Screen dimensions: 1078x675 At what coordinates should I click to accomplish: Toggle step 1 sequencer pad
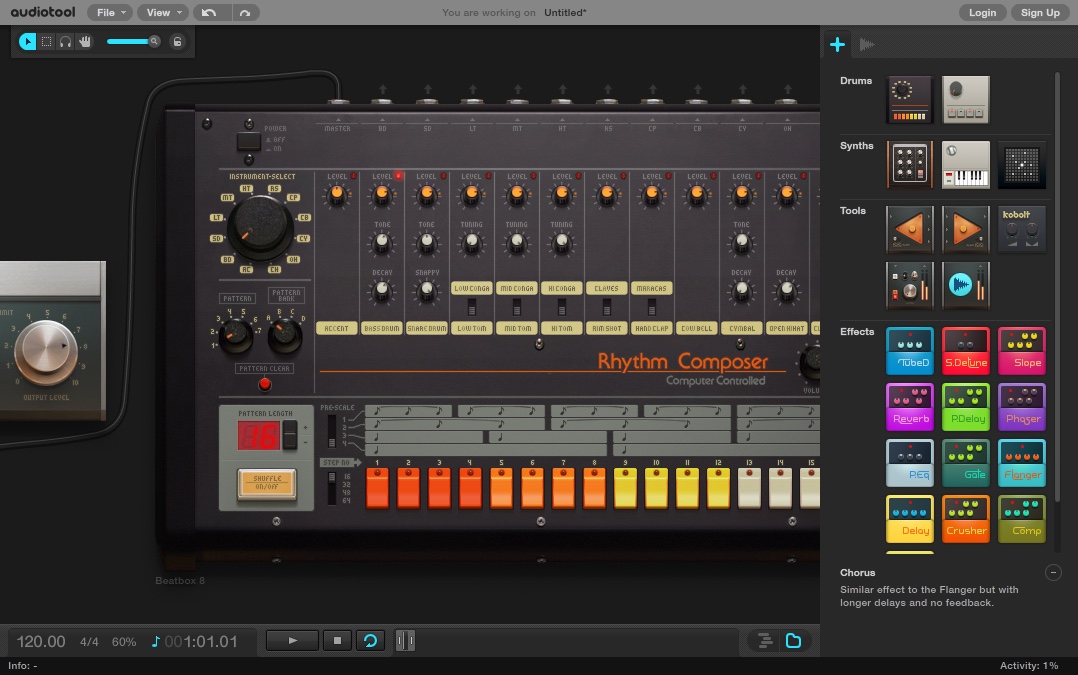click(x=377, y=488)
